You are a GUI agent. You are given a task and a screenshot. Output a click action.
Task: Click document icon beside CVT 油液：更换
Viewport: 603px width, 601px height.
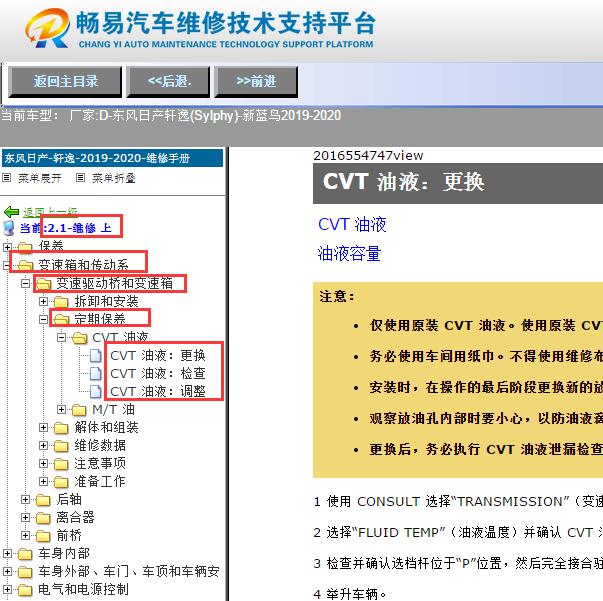(96, 356)
